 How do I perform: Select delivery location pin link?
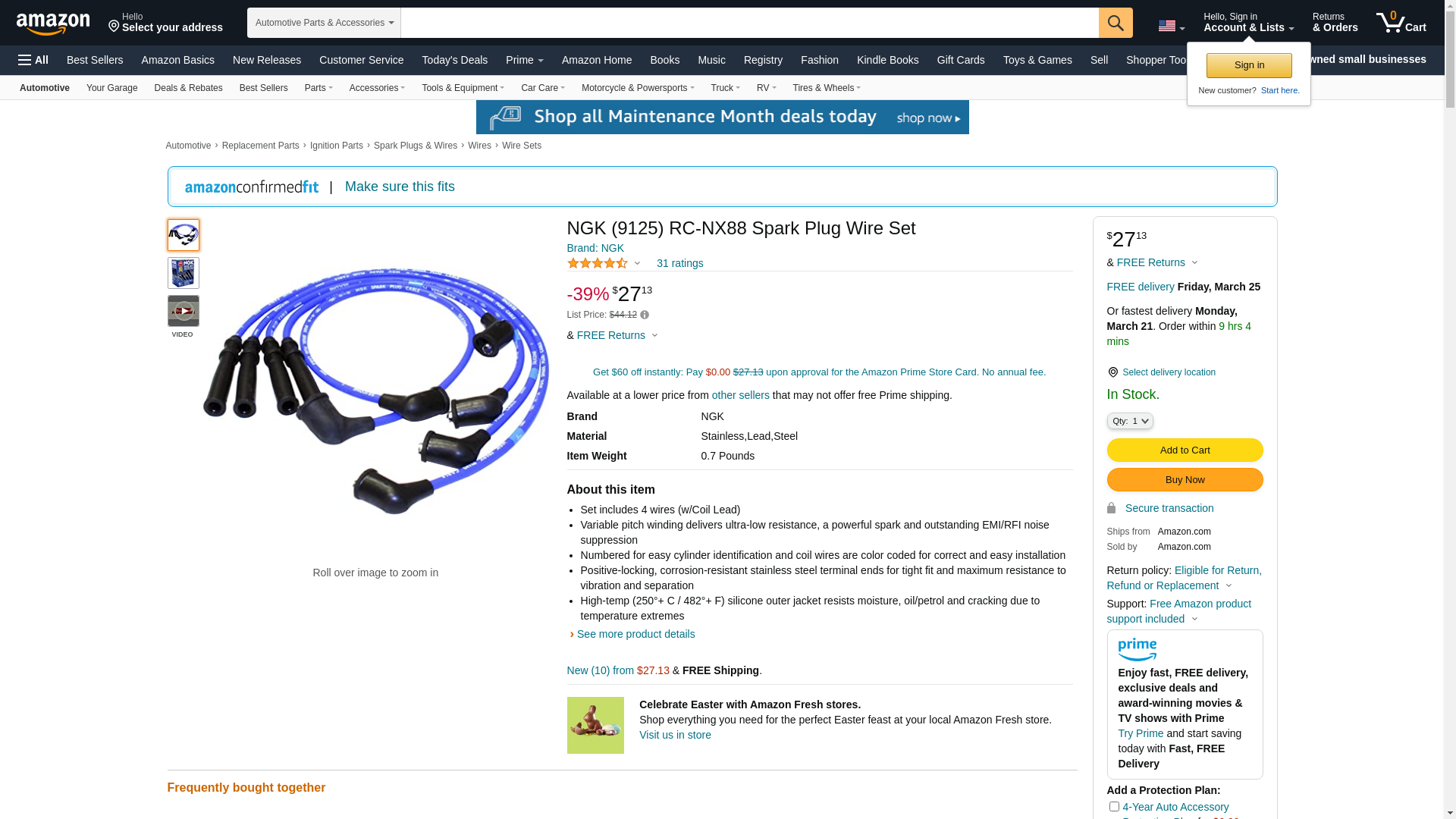[1162, 372]
